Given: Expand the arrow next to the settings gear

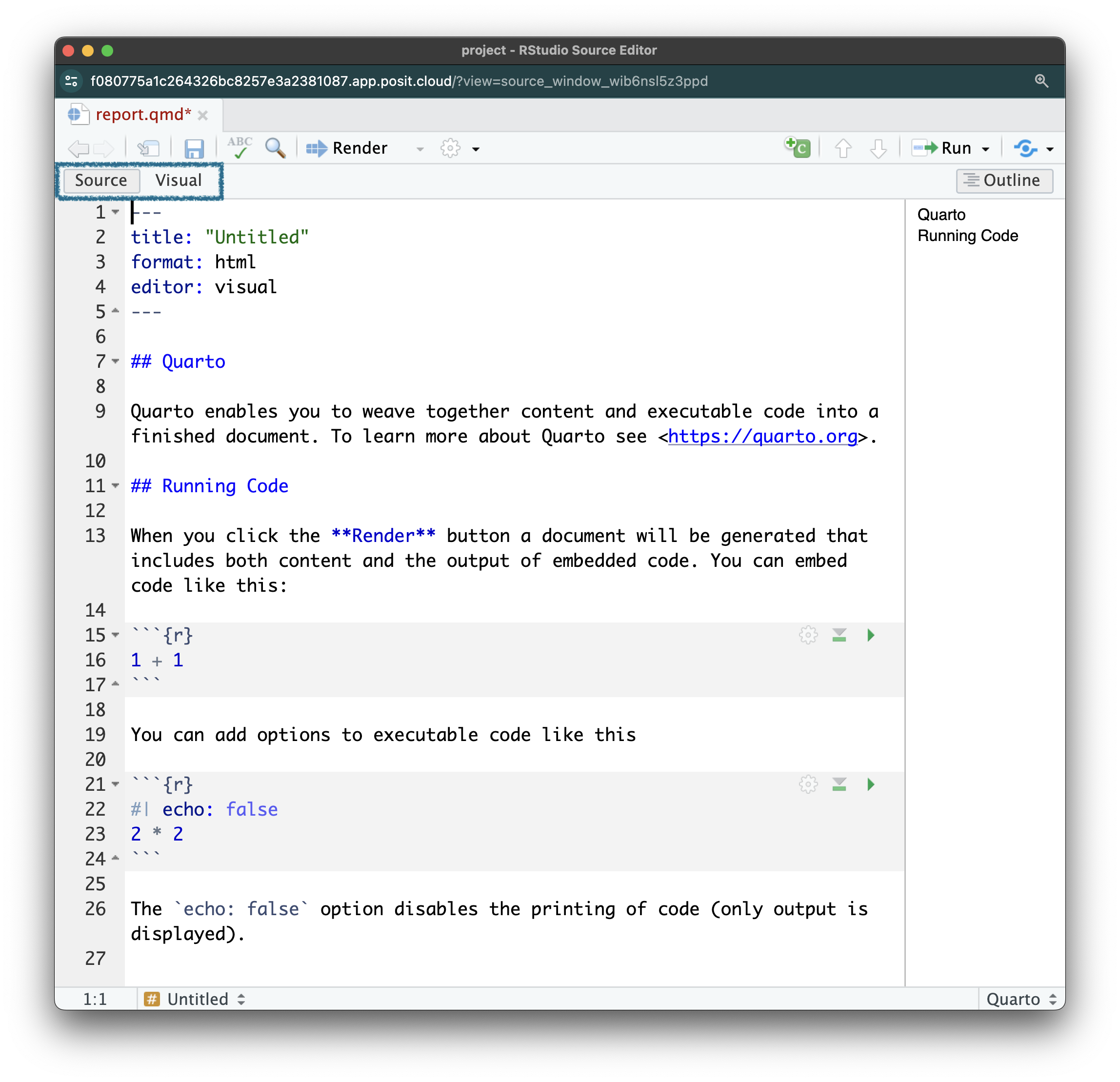Looking at the screenshot, I should pos(476,149).
